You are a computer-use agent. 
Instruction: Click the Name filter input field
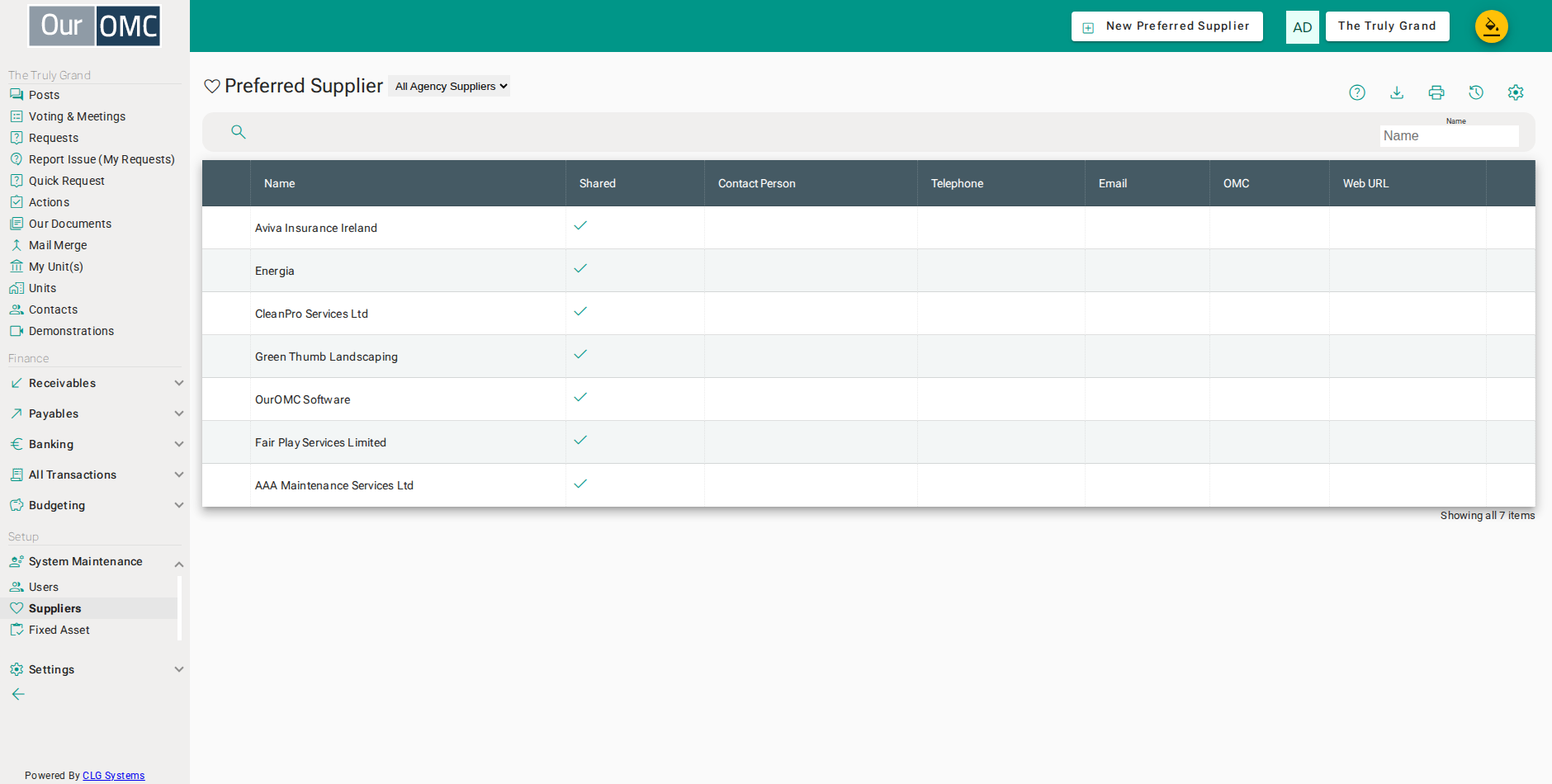1450,136
